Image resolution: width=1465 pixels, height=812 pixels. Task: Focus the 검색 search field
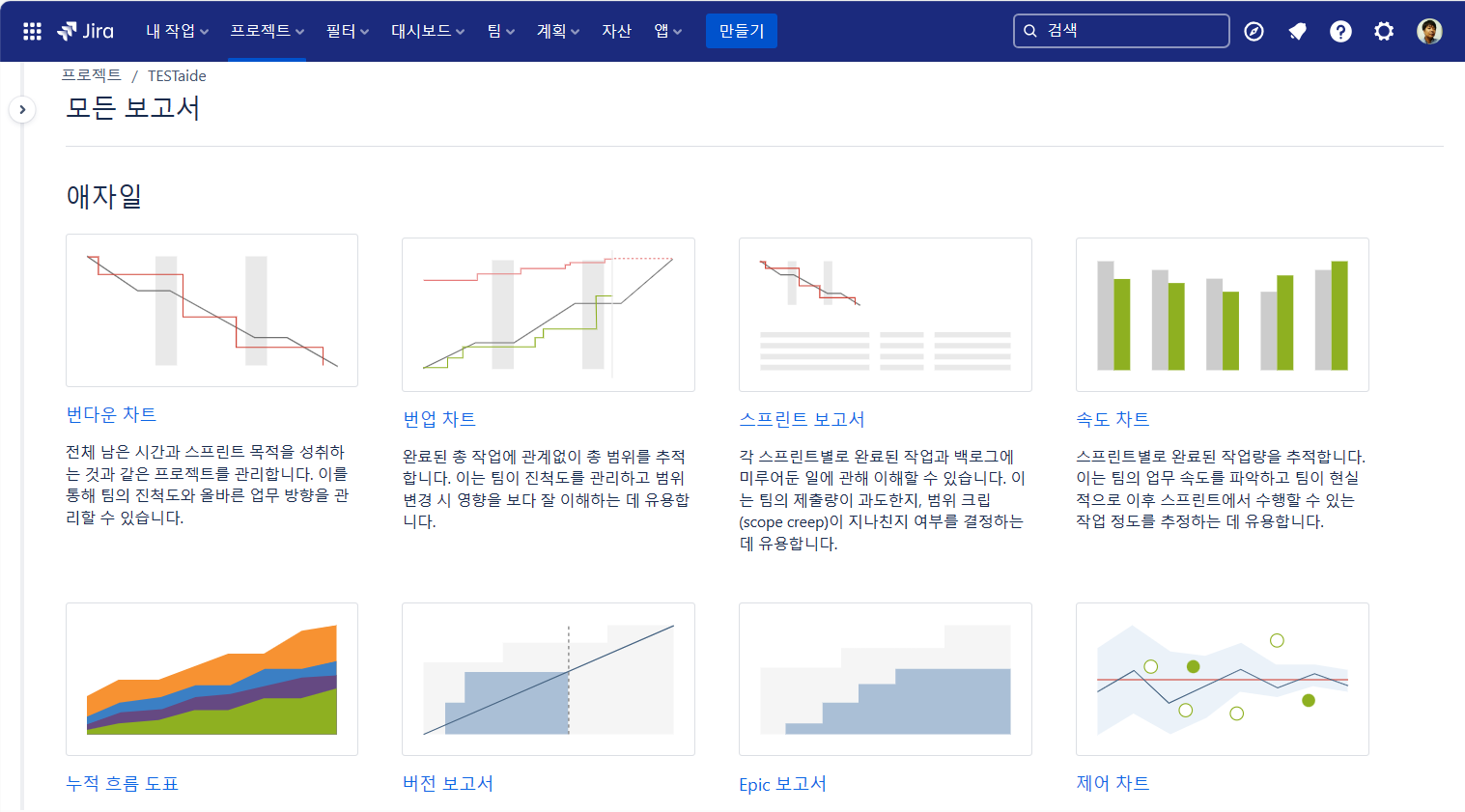point(1121,31)
